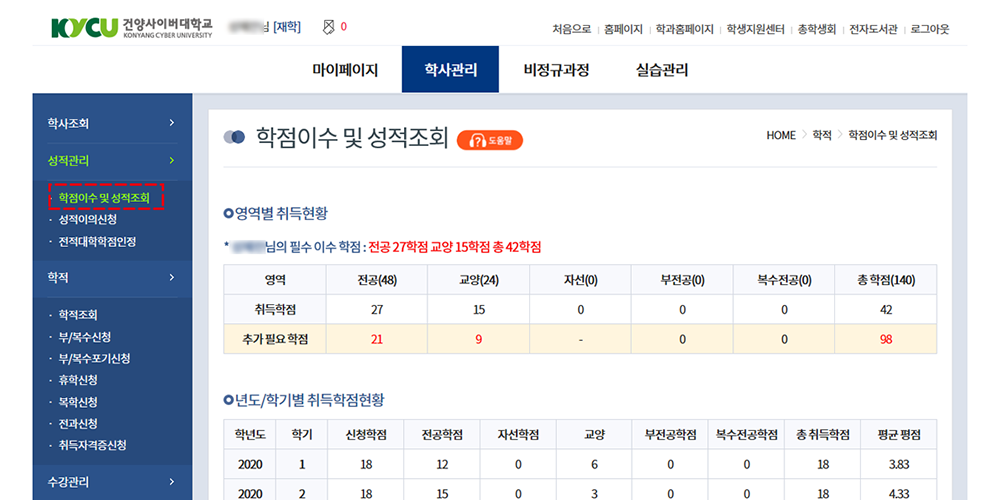
Task: Click the [재학] status label
Action: coord(287,27)
